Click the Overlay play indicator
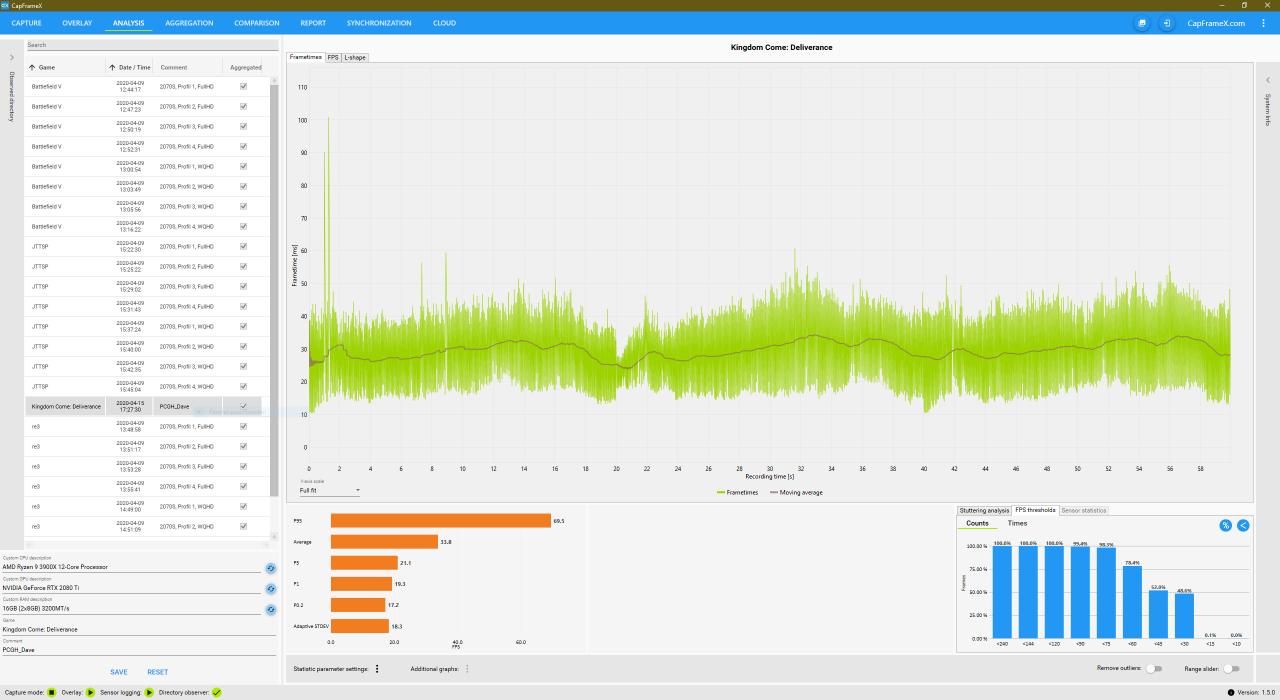This screenshot has height=700, width=1280. [x=90, y=692]
